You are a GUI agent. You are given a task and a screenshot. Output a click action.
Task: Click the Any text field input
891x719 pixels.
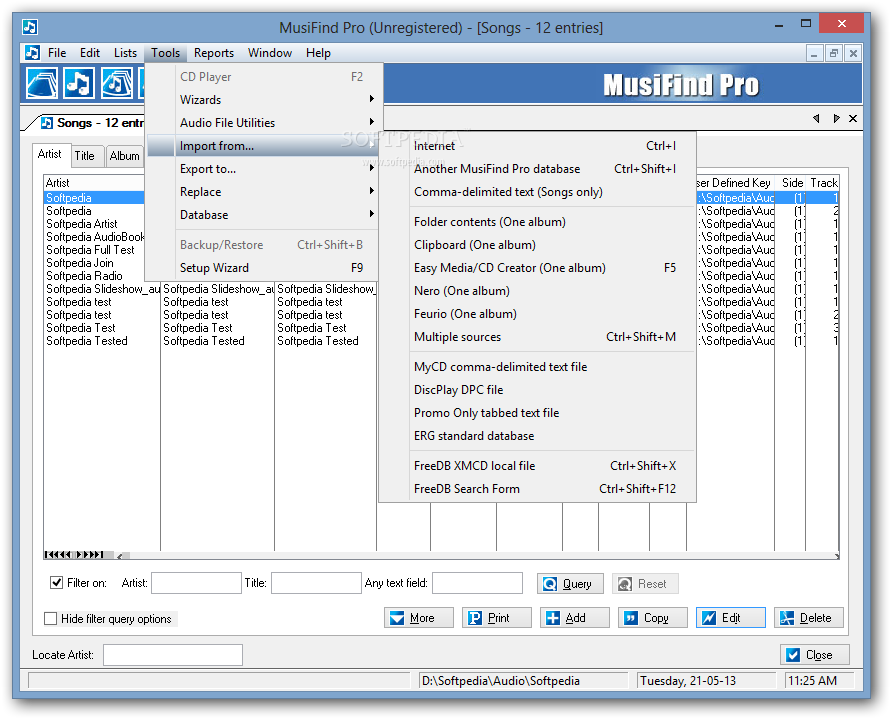point(477,583)
